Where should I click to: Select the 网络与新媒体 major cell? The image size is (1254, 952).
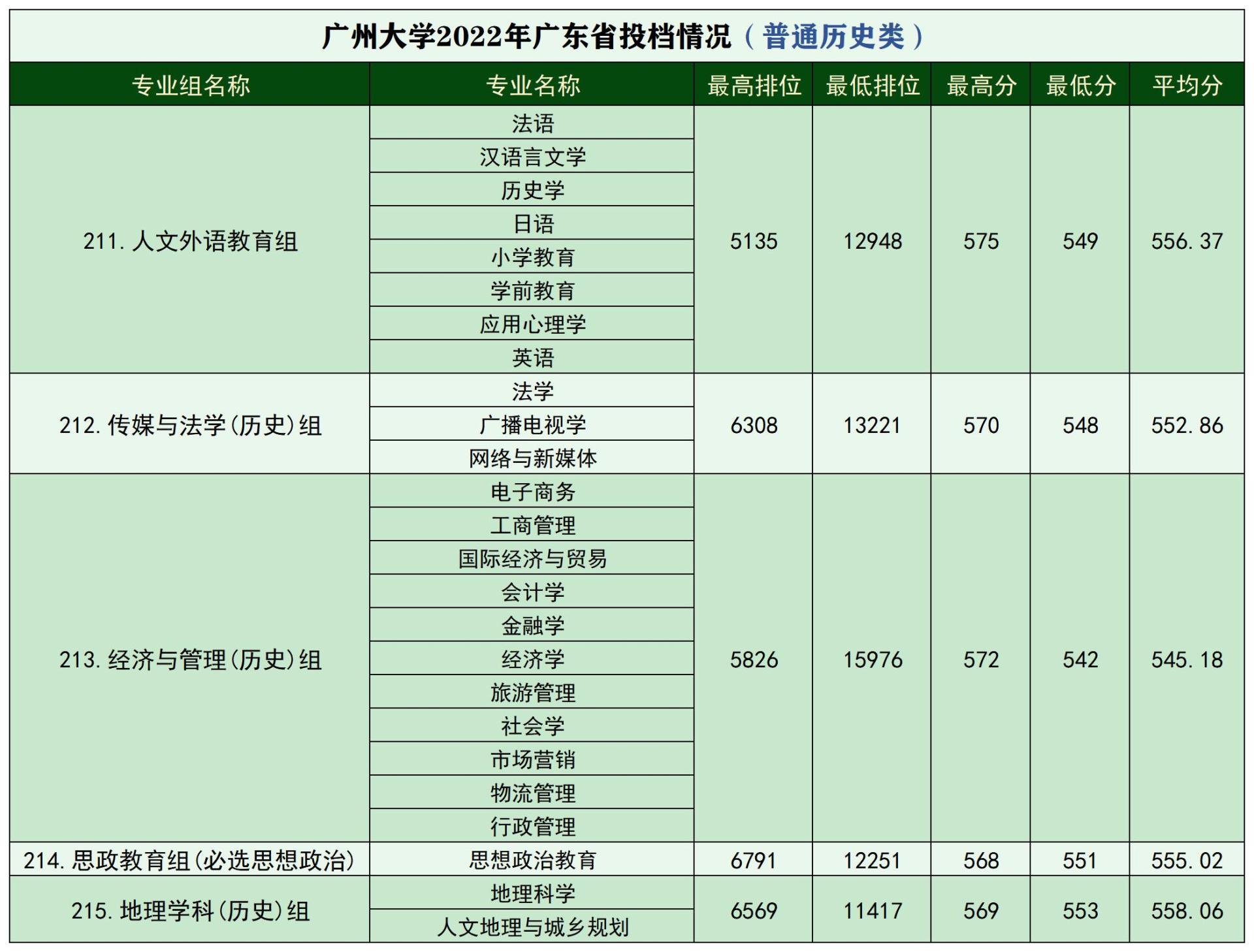click(x=532, y=458)
